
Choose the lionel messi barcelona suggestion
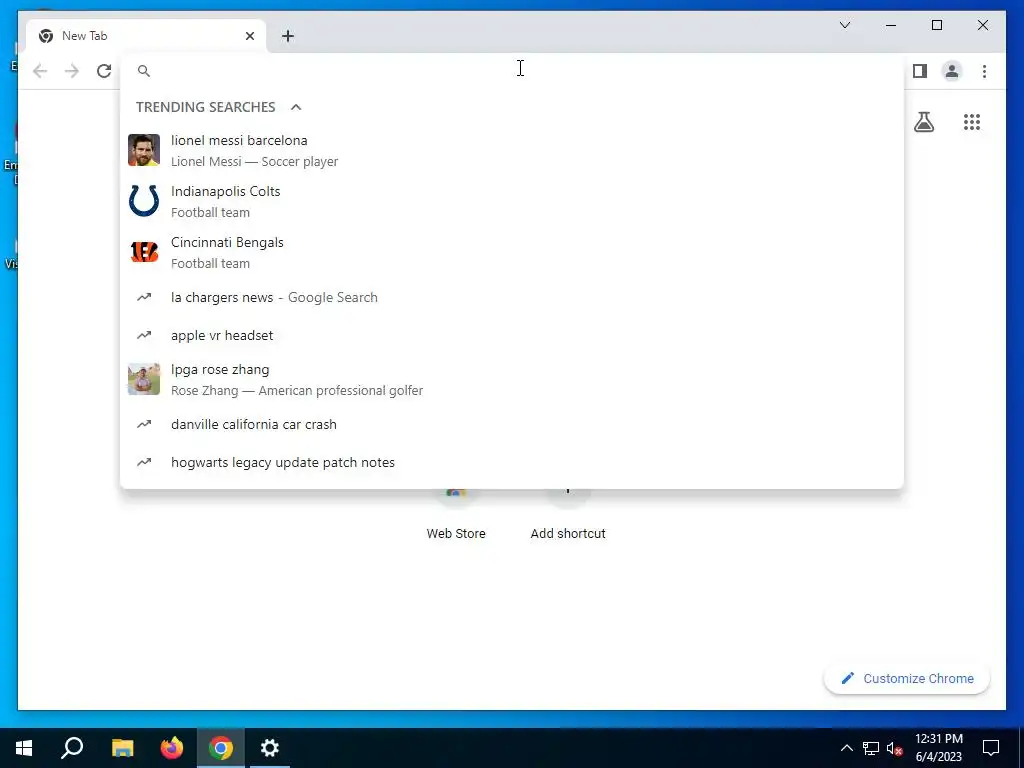pos(512,150)
